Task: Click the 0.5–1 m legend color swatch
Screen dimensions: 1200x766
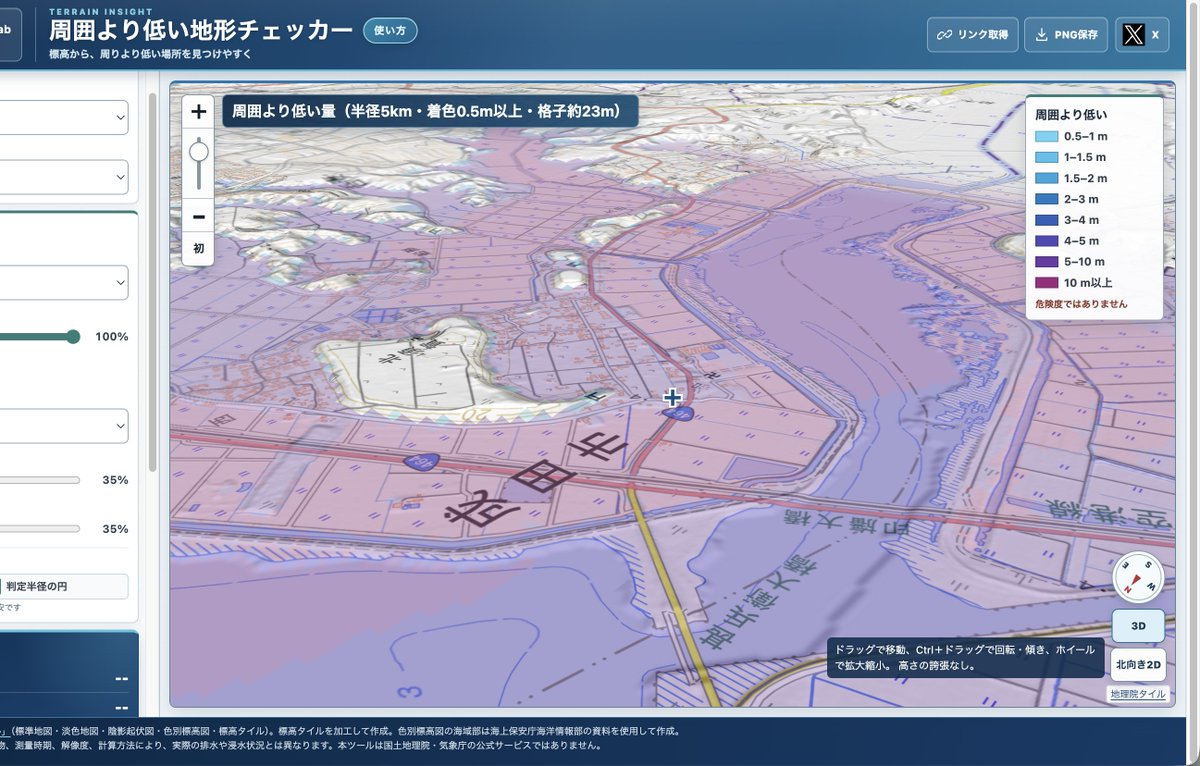Action: (x=1046, y=137)
